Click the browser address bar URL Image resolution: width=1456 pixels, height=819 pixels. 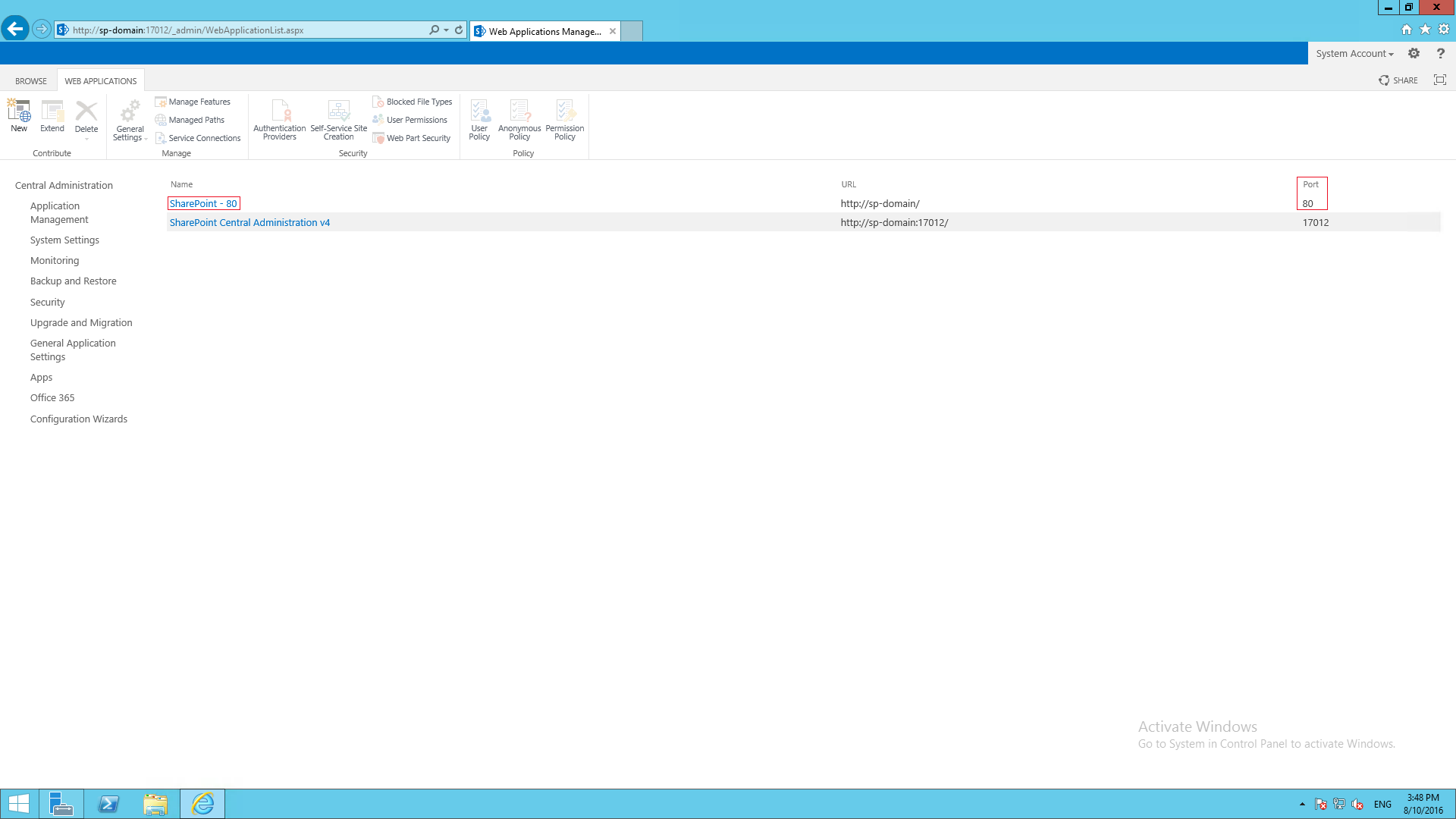click(x=188, y=30)
